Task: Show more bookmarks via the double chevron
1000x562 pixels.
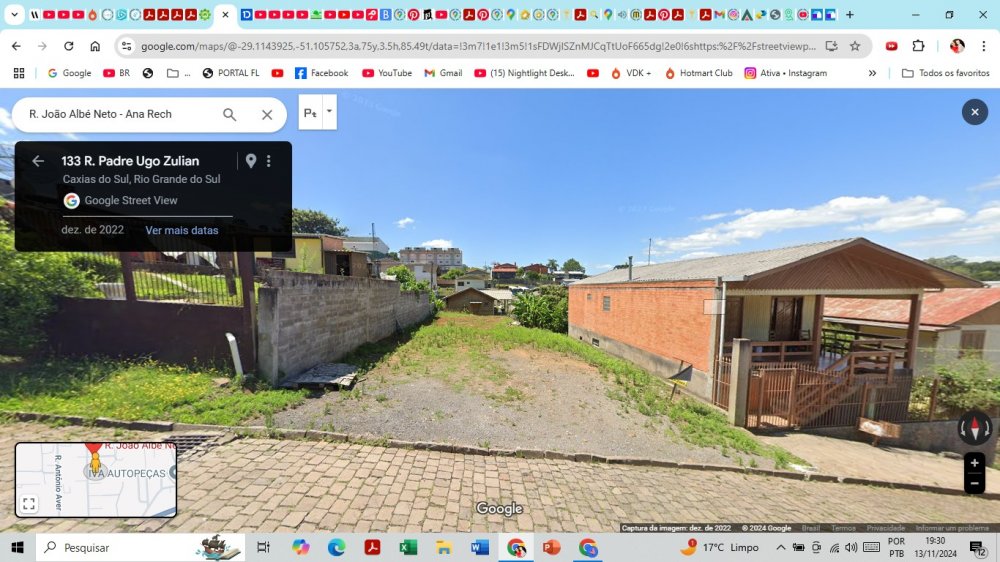Action: 872,73
